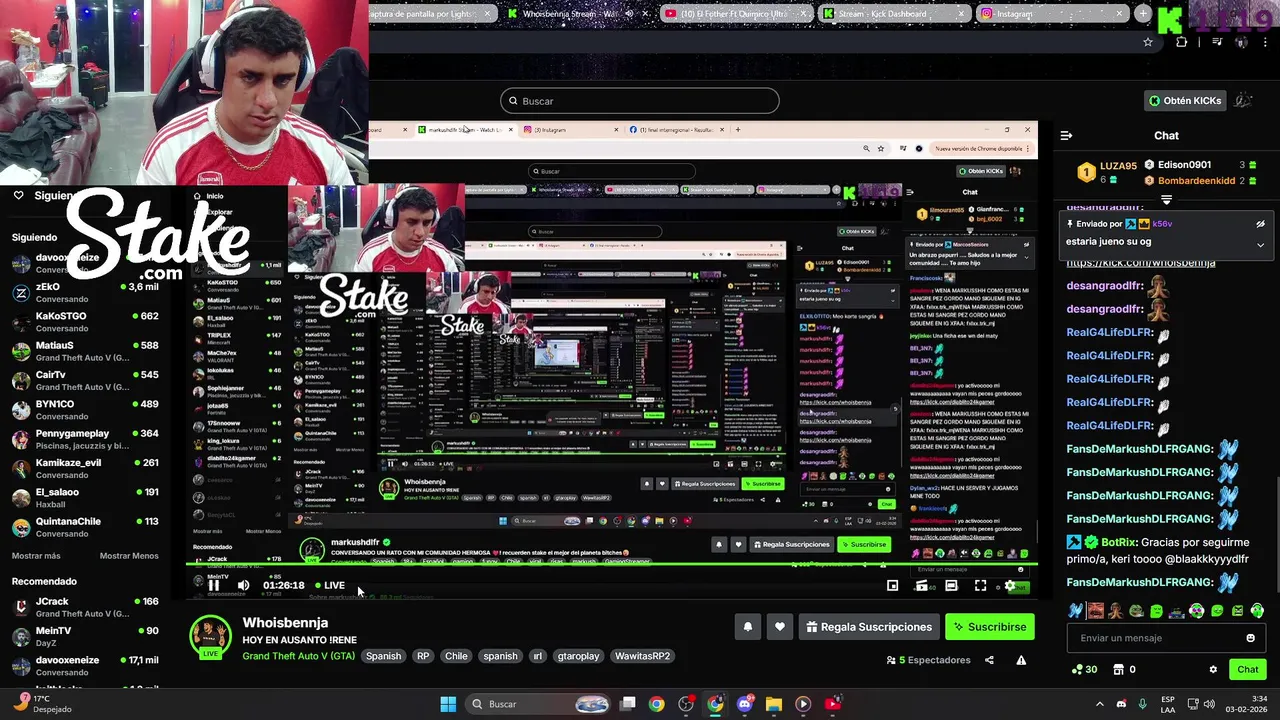Image resolution: width=1280 pixels, height=720 pixels.
Task: Enter fullscreen mode on the video
Action: 980,586
